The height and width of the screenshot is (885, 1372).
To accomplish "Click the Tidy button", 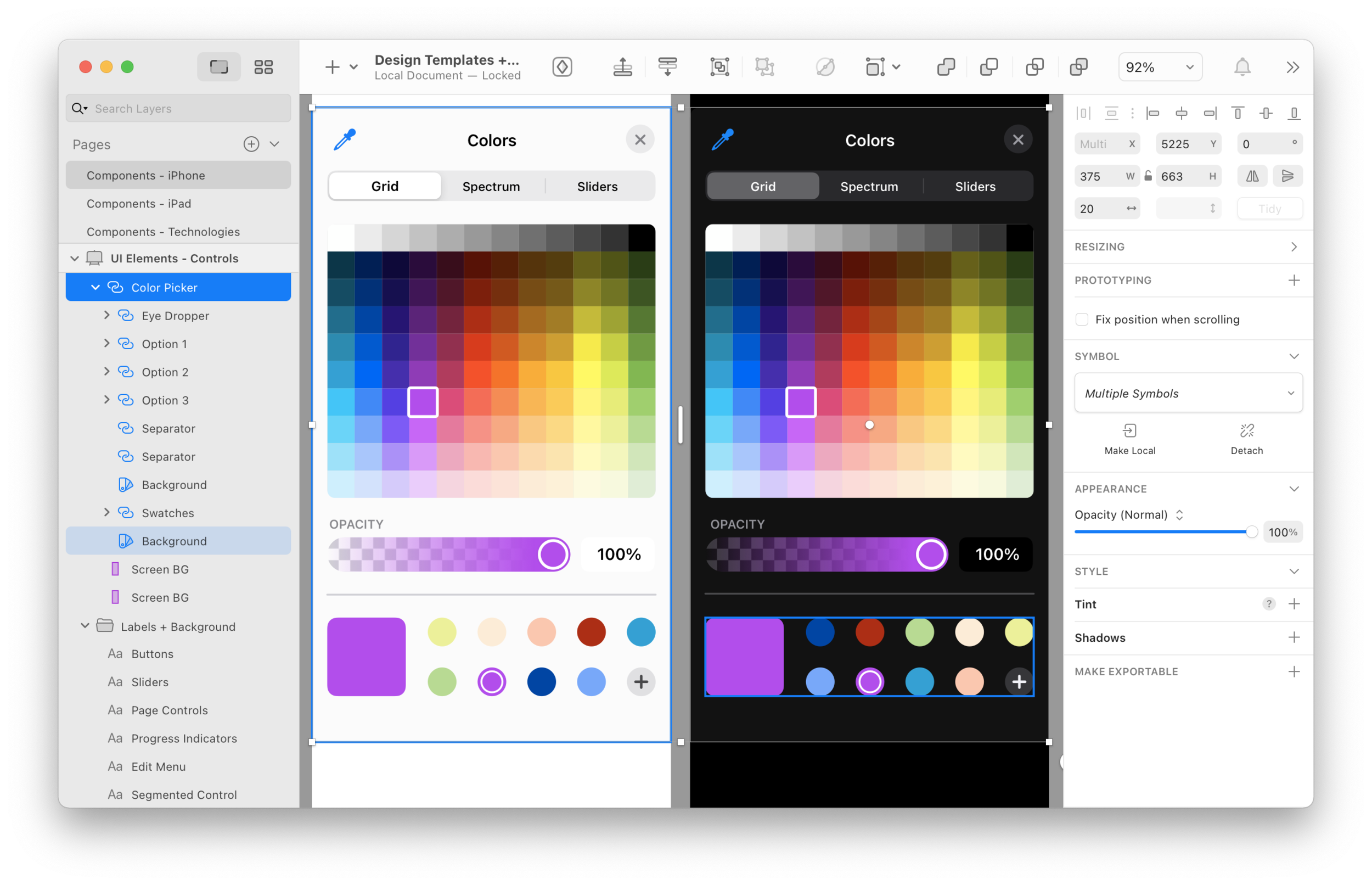I will pos(1269,209).
